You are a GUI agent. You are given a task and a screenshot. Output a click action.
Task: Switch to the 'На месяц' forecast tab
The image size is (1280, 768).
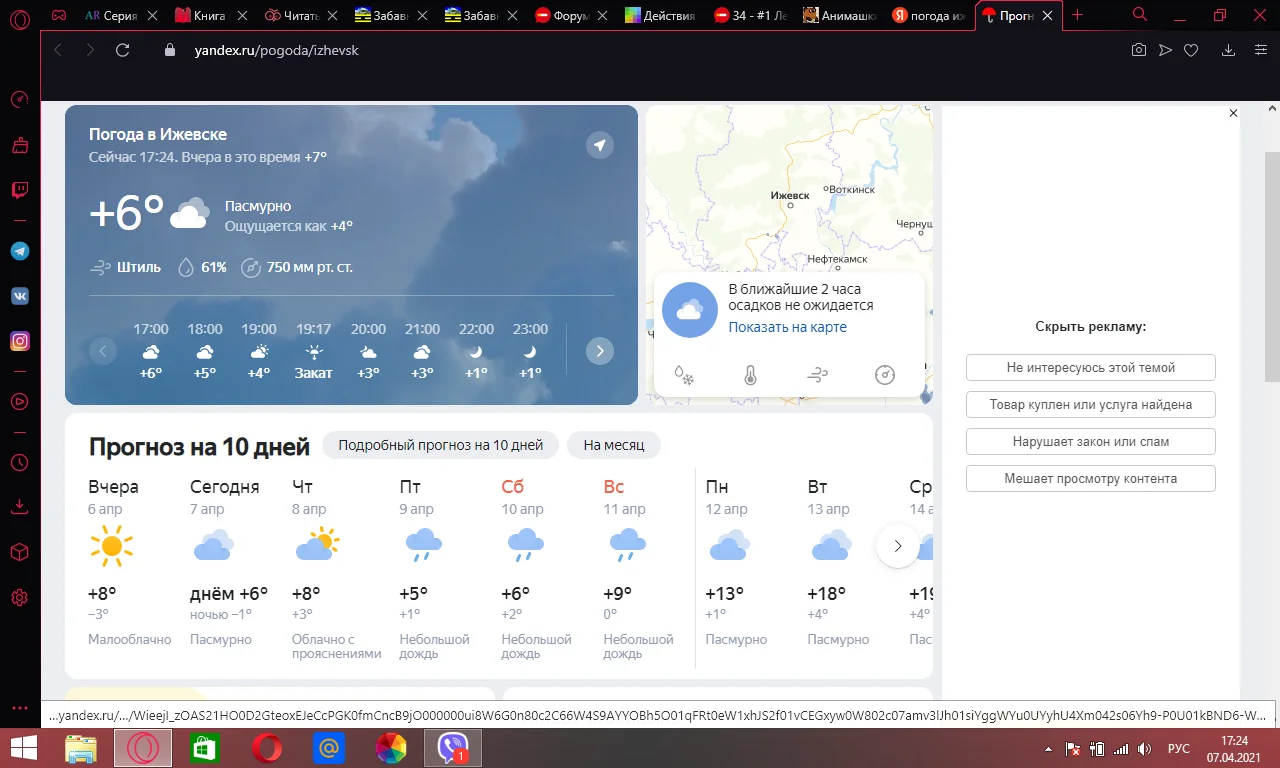tap(612, 445)
